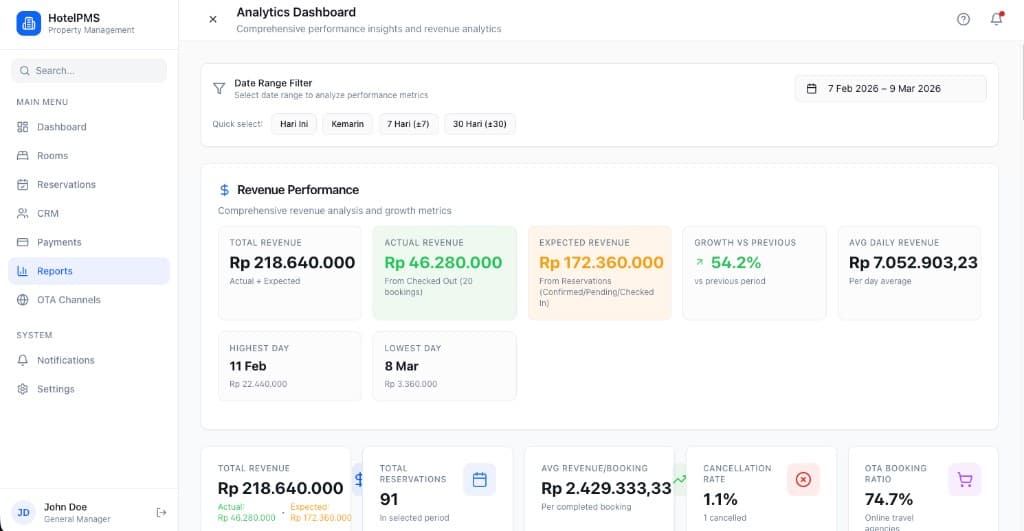1024x531 pixels.
Task: Open the notification bell in header
Action: [996, 19]
